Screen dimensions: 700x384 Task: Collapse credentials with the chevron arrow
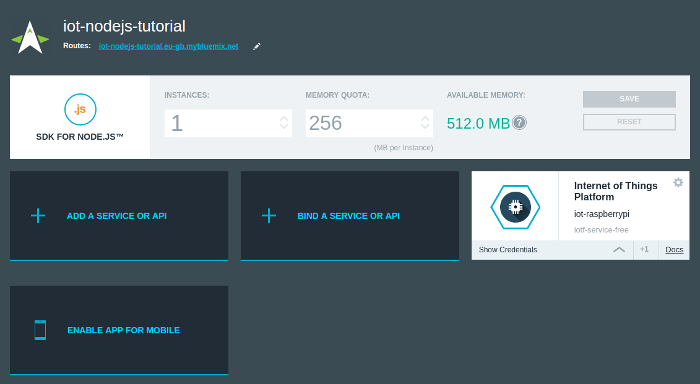tap(619, 250)
